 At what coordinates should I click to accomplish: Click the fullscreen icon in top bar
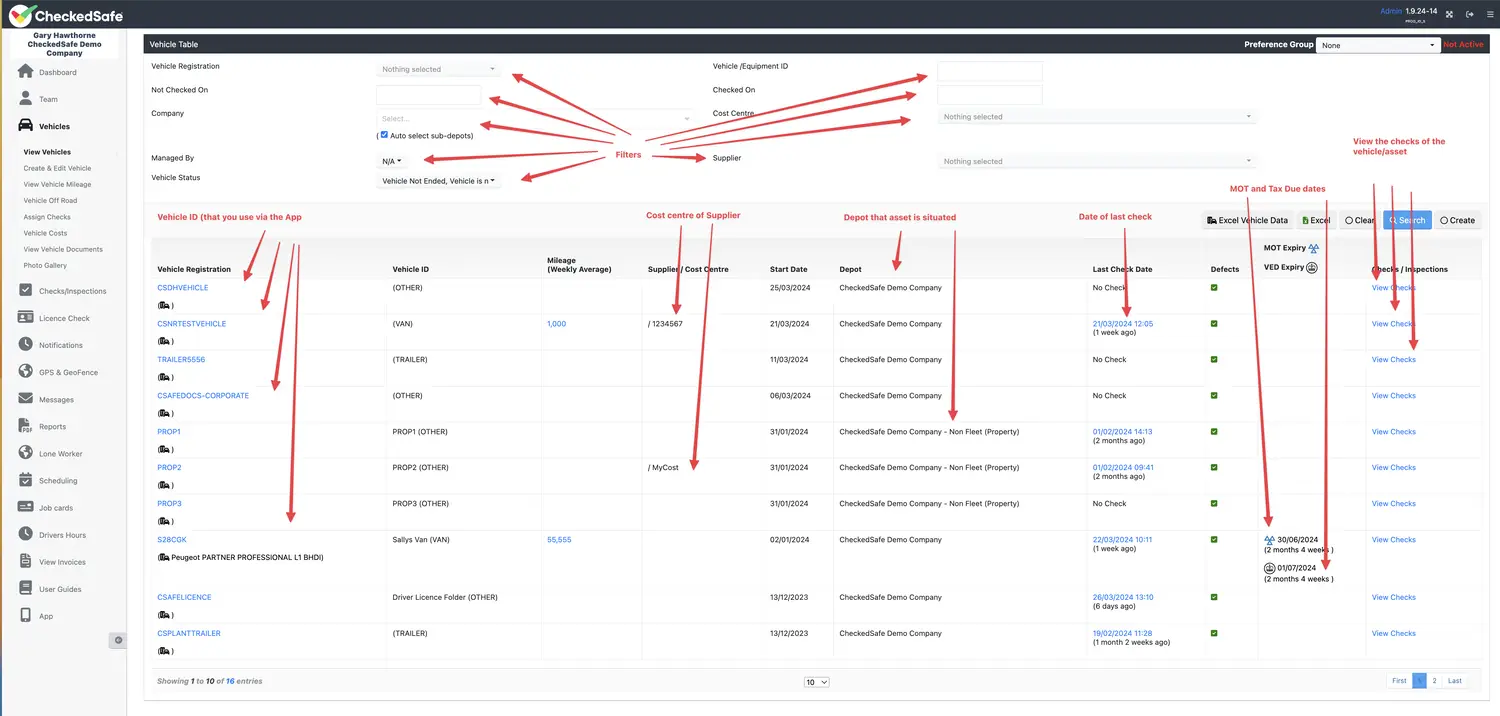(x=1449, y=14)
